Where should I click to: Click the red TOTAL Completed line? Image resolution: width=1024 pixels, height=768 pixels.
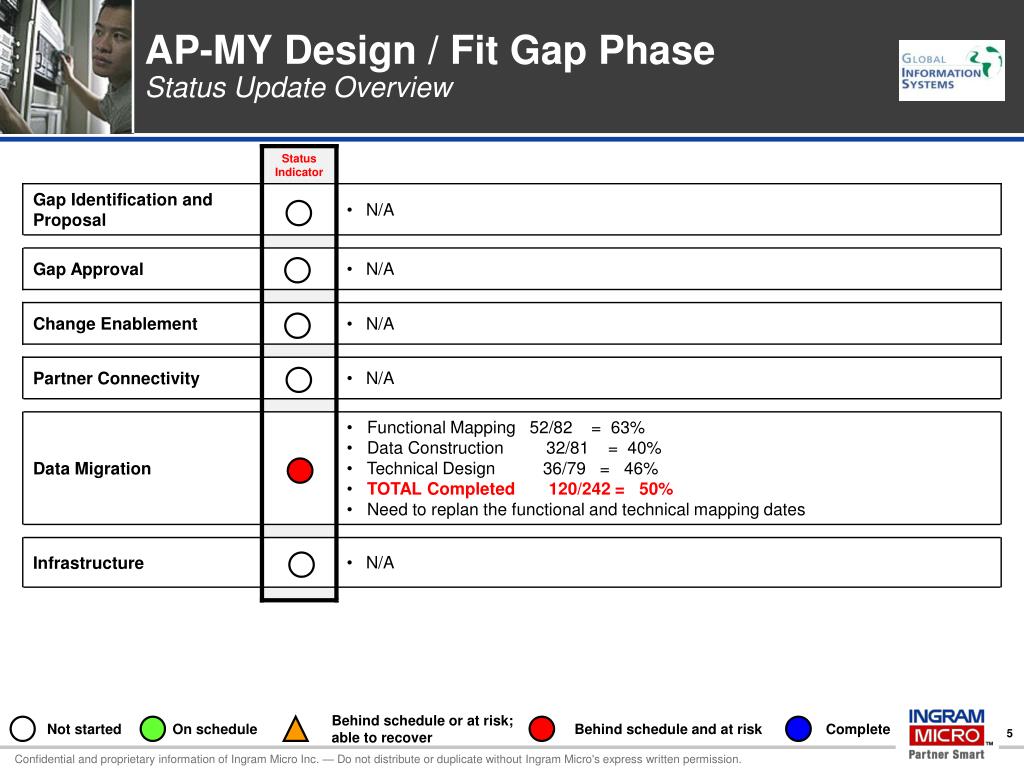(520, 488)
